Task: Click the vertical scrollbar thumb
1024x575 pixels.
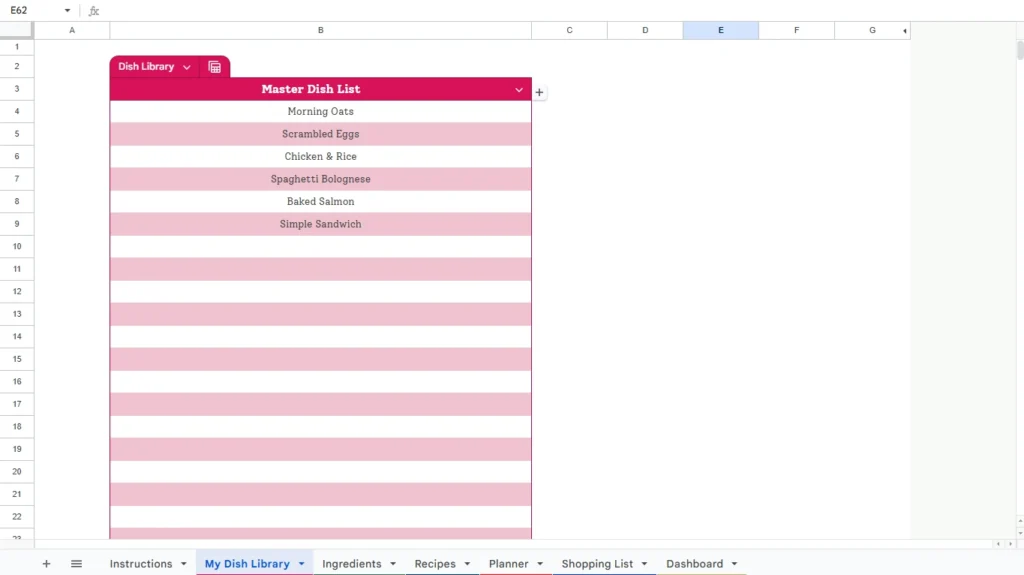Action: 1020,50
